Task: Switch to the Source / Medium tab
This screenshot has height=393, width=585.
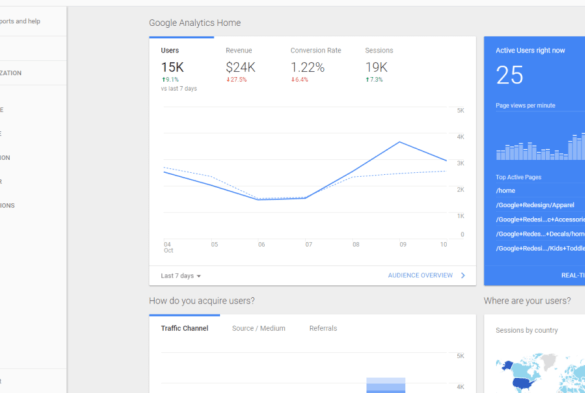Action: click(259, 328)
